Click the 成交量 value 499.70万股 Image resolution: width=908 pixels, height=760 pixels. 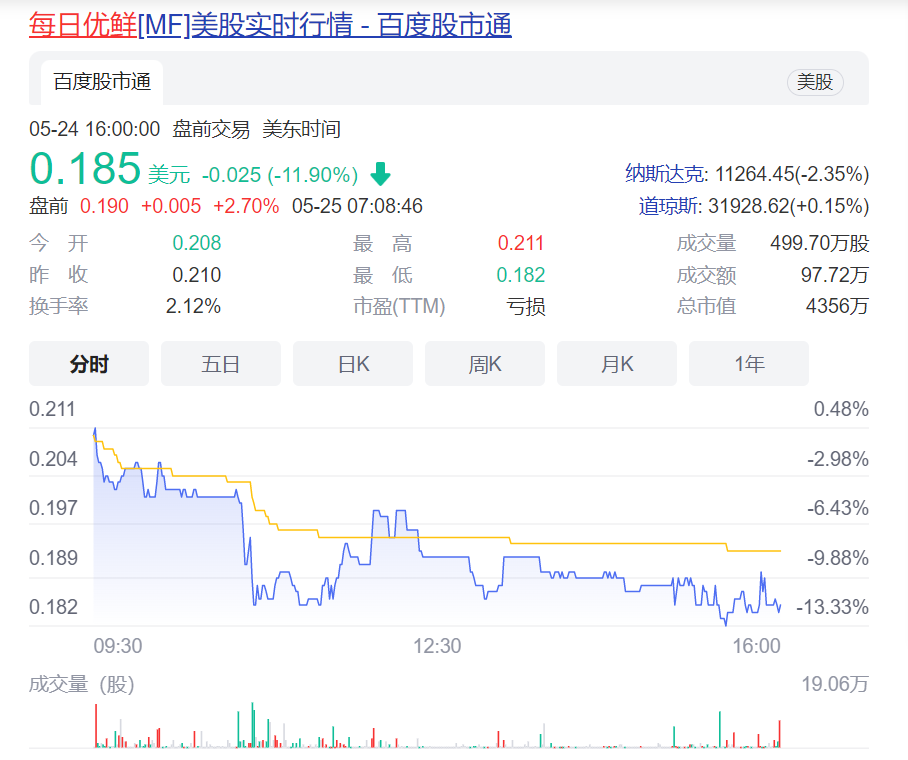819,243
